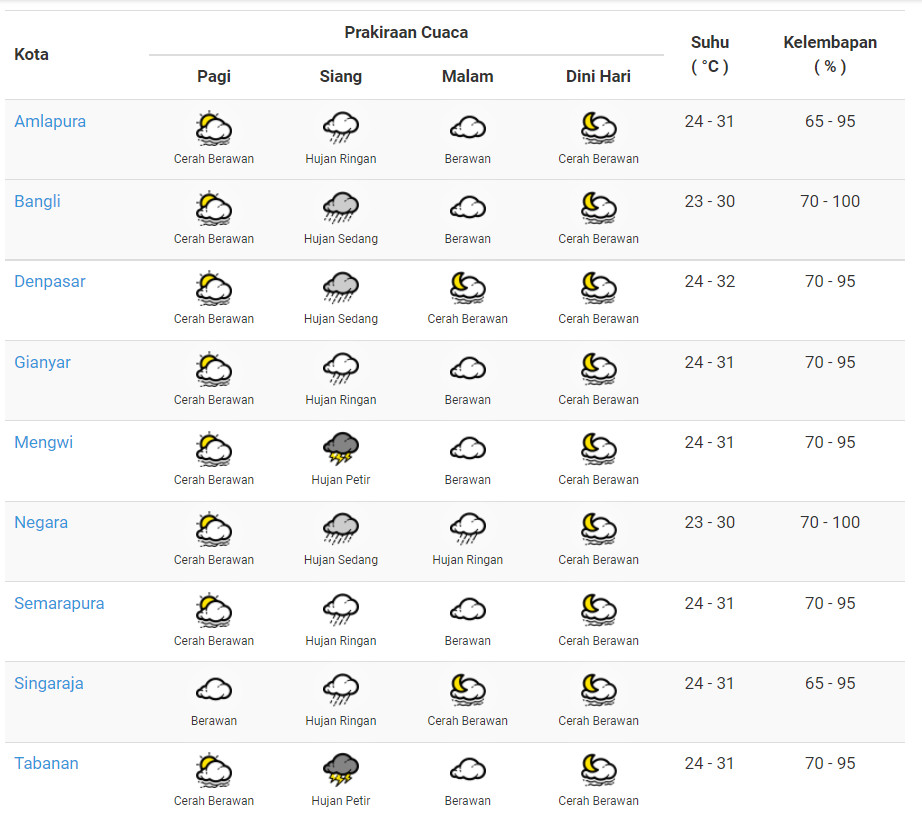922x839 pixels.
Task: Open the Tabanan city link
Action: tap(46, 764)
